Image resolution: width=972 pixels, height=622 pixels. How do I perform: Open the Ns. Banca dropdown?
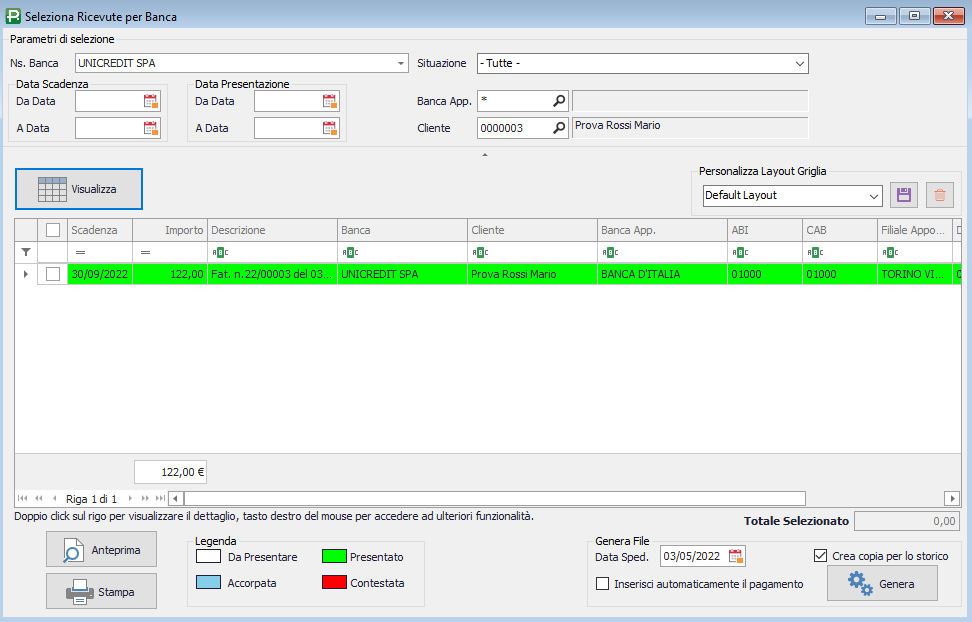400,64
